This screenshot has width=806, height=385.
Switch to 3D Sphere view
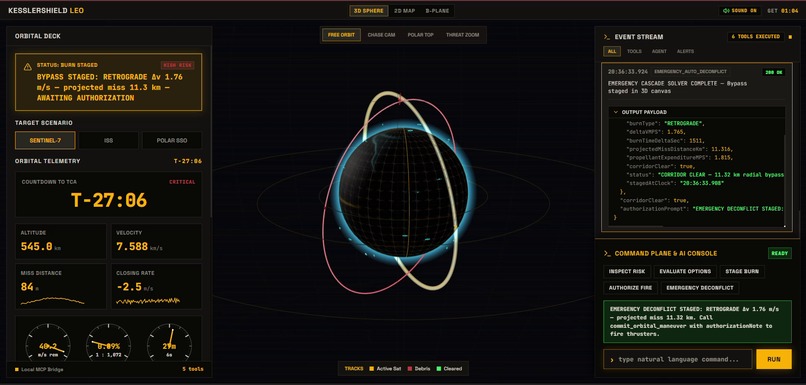click(369, 10)
